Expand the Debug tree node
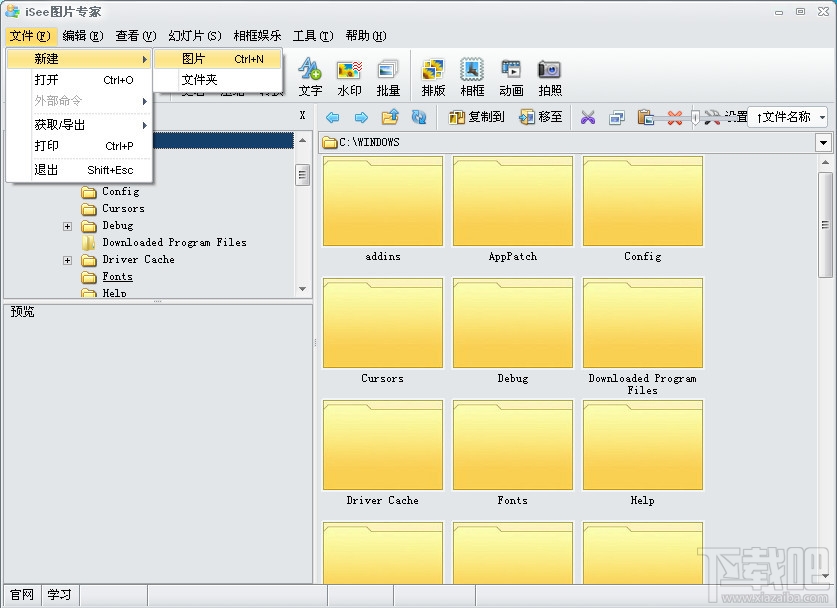The image size is (837, 608). point(66,225)
